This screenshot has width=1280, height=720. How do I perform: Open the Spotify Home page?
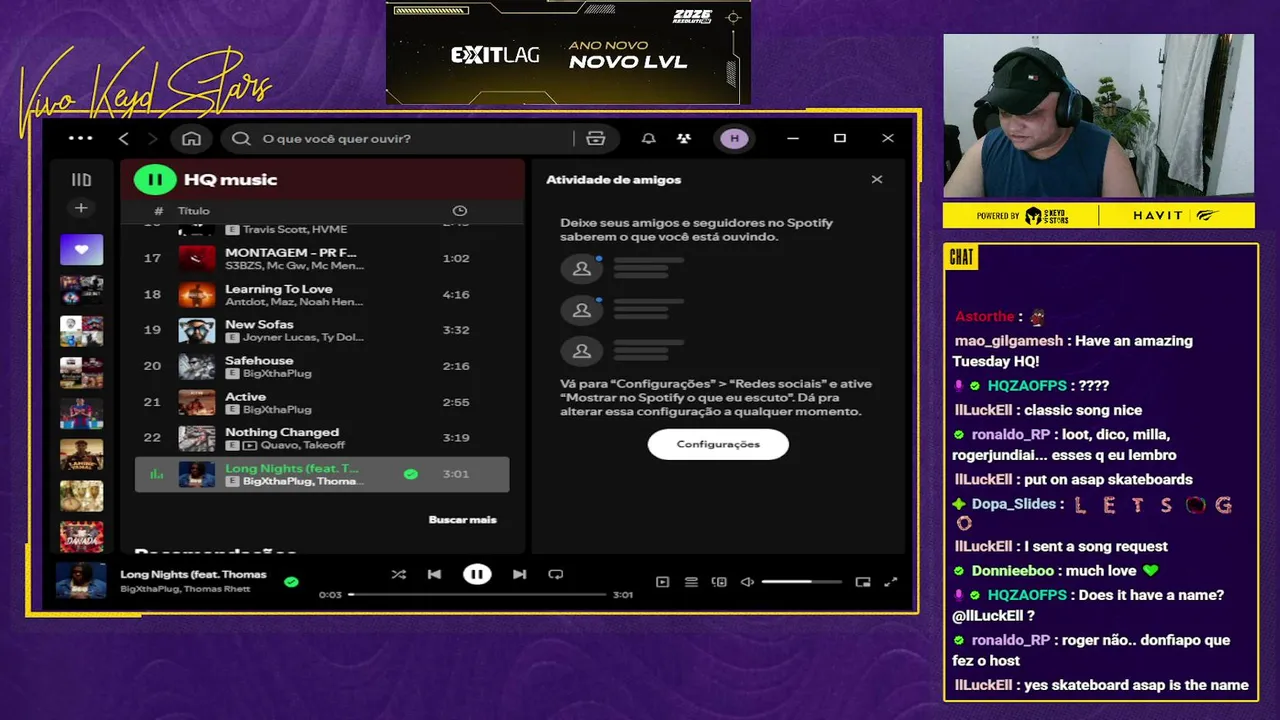click(x=192, y=138)
